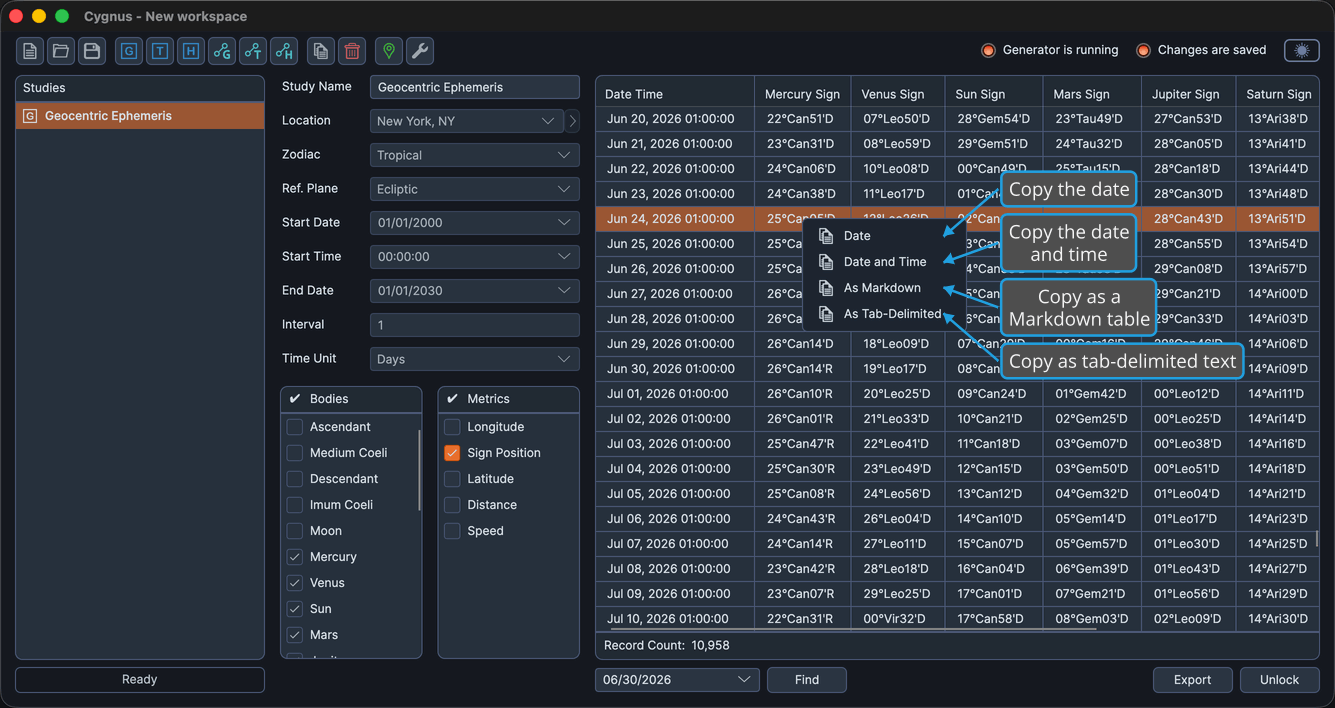Viewport: 1335px width, 708px height.
Task: Open the Start Time dropdown
Action: point(475,257)
